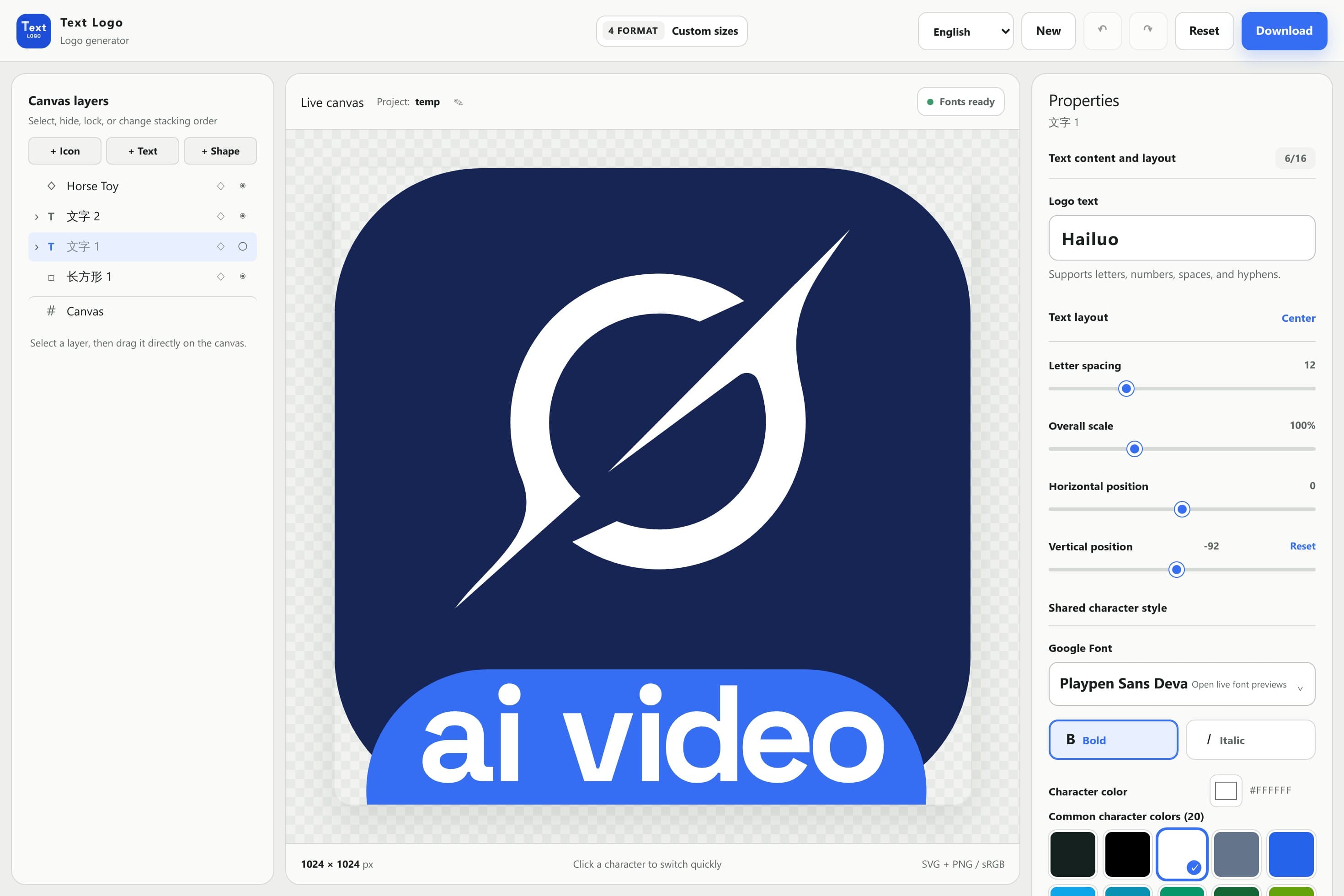Show the 文字 1 layer
The image size is (1344, 896).
point(243,246)
